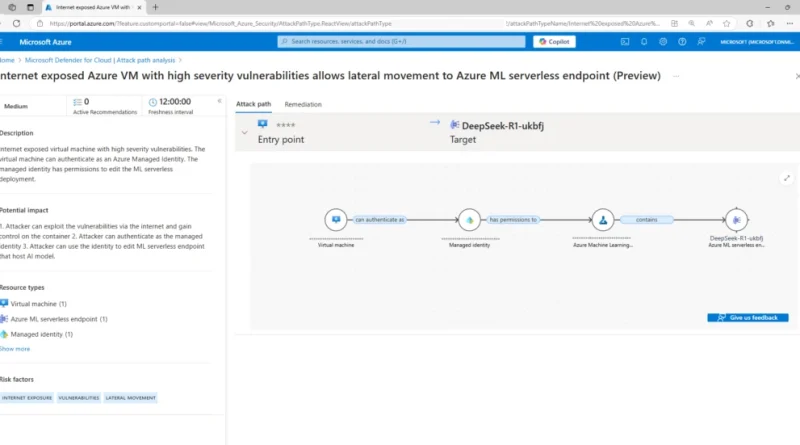The height and width of the screenshot is (445, 800).
Task: Click the entry point virtual machine icon
Action: point(263,124)
